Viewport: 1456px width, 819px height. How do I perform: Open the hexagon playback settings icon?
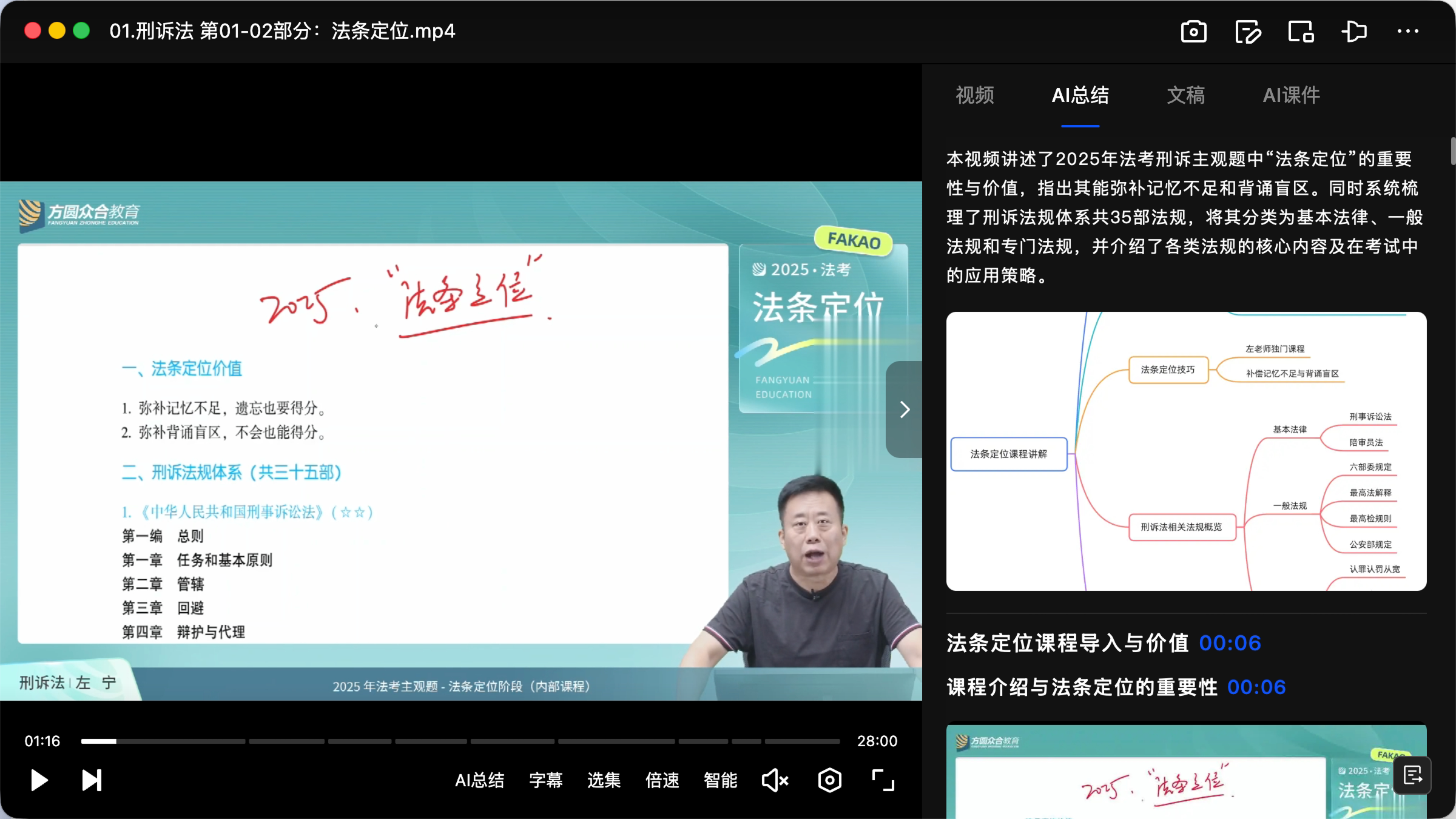coord(829,780)
